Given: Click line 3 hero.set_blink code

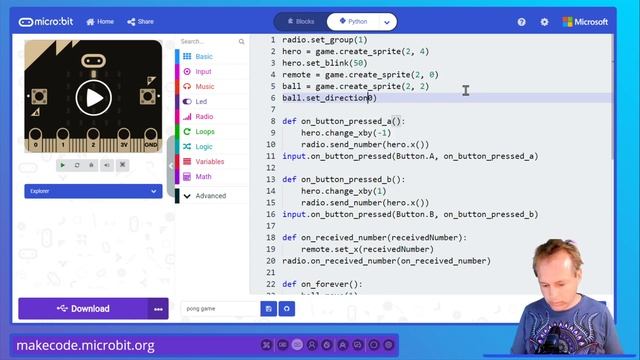Looking at the screenshot, I should tap(325, 63).
